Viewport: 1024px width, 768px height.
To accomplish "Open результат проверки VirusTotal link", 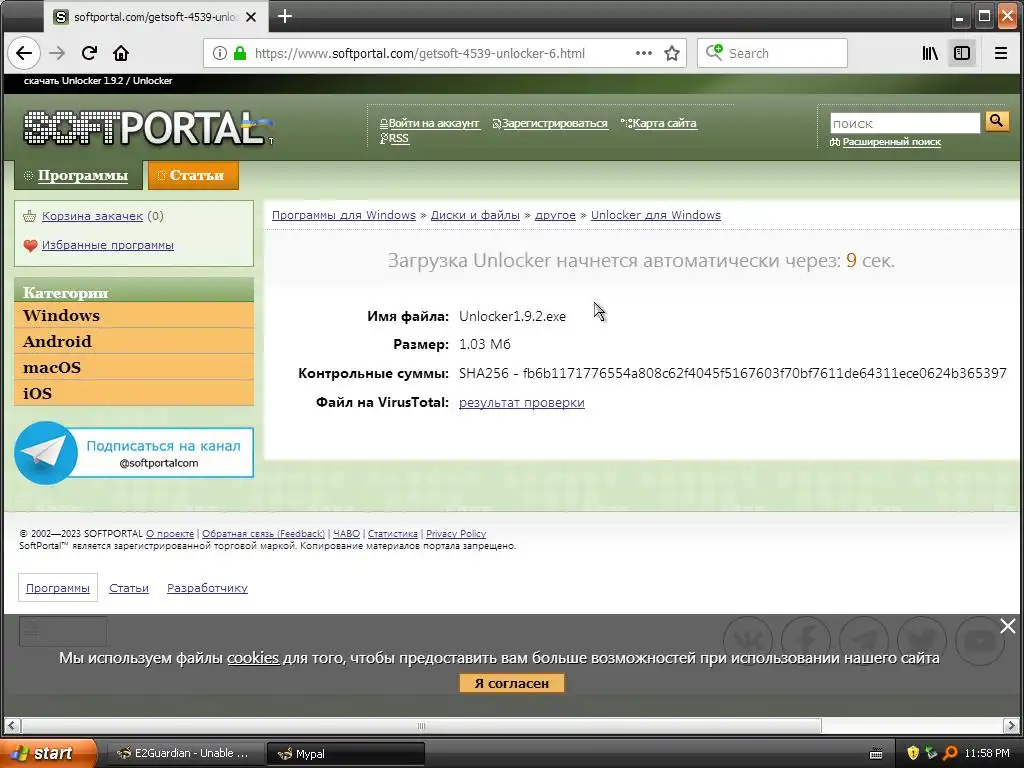I will coord(521,402).
